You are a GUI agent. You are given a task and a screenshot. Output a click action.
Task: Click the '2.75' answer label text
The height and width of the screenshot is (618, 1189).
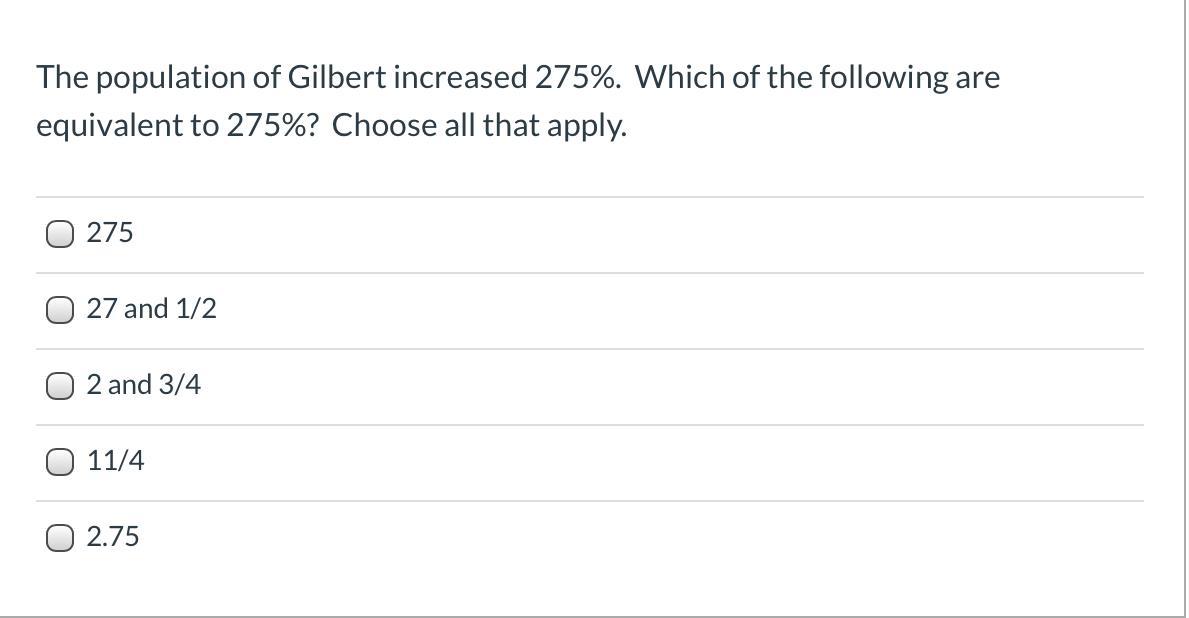click(x=113, y=536)
